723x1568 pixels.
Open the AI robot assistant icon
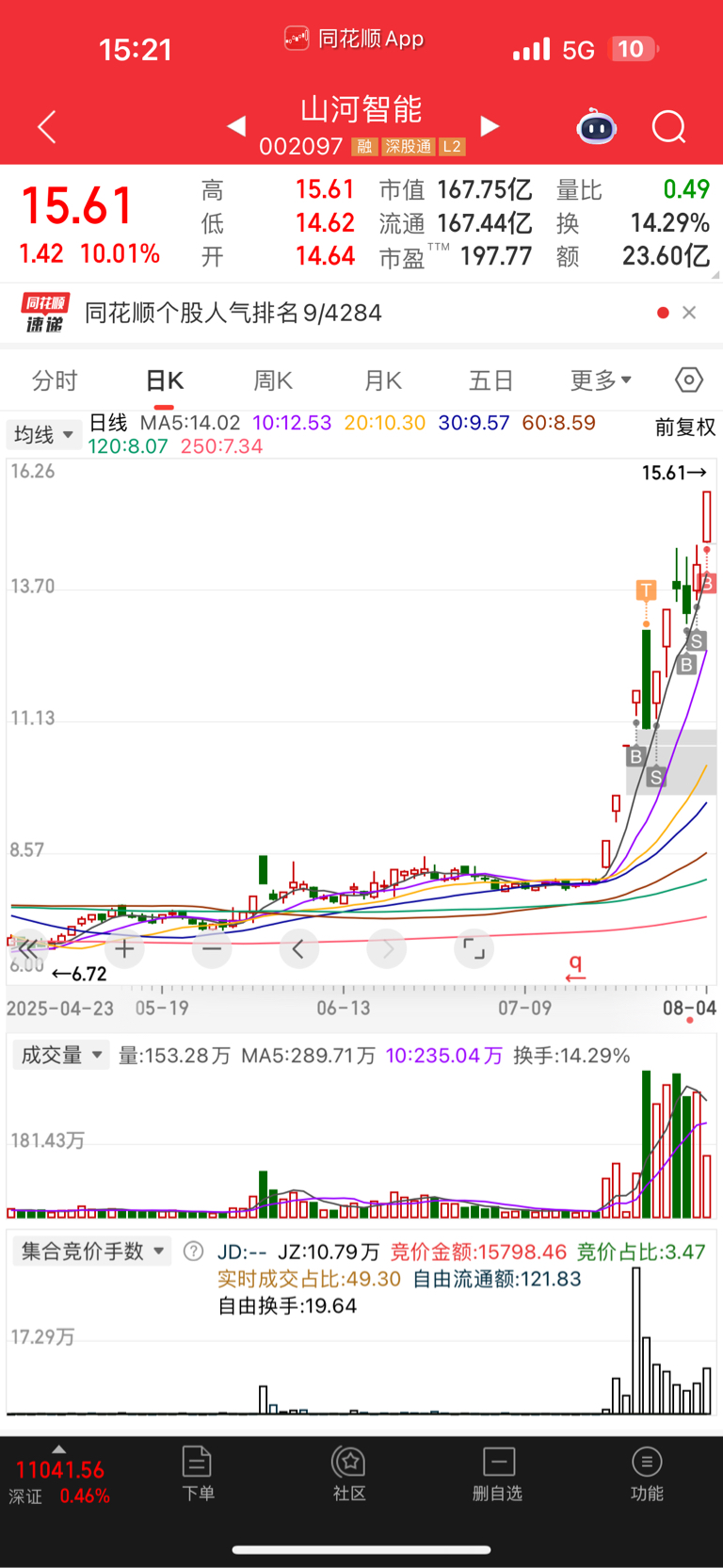[x=597, y=126]
